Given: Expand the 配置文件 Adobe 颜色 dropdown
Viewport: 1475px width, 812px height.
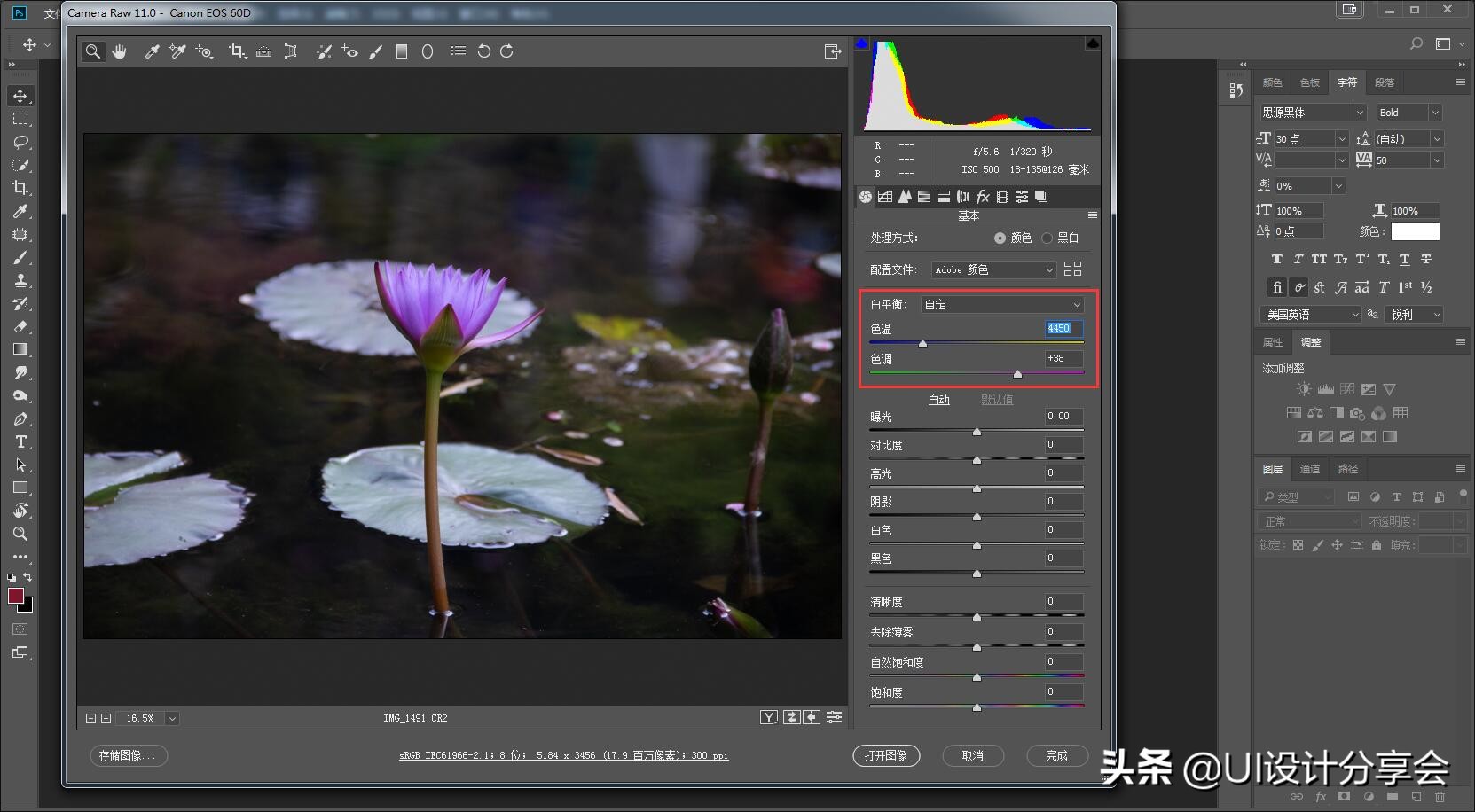Looking at the screenshot, I should [x=993, y=269].
